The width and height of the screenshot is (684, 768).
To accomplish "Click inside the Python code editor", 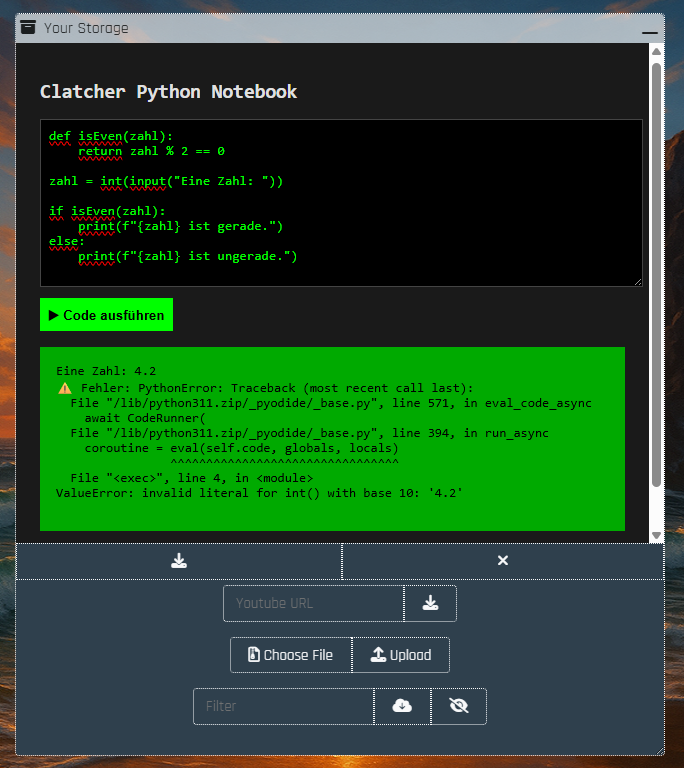I will (341, 203).
